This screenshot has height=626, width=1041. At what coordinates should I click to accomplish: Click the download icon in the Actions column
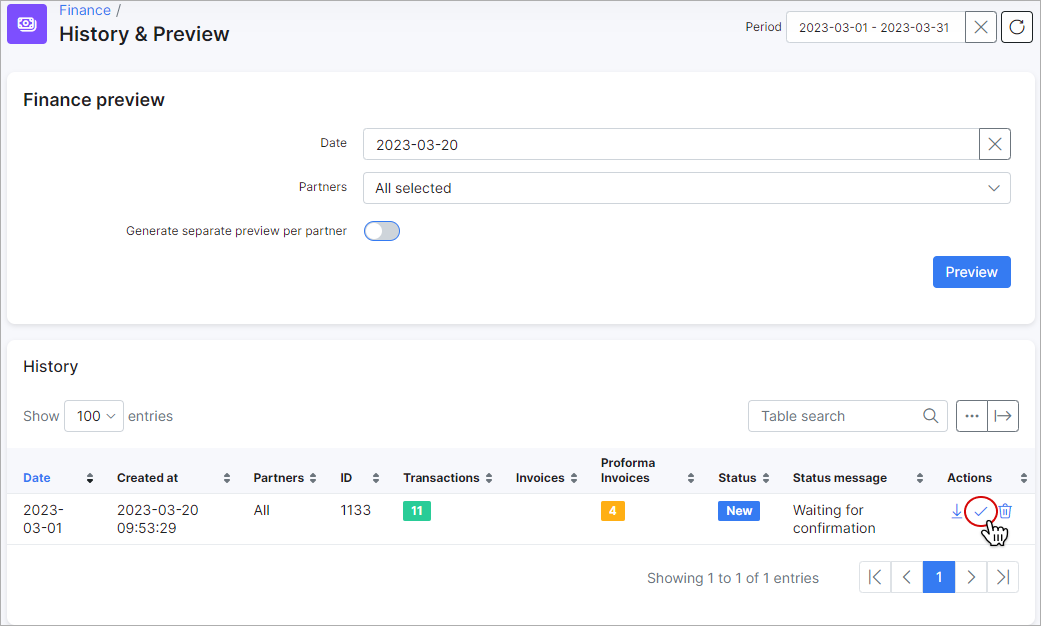tap(956, 511)
